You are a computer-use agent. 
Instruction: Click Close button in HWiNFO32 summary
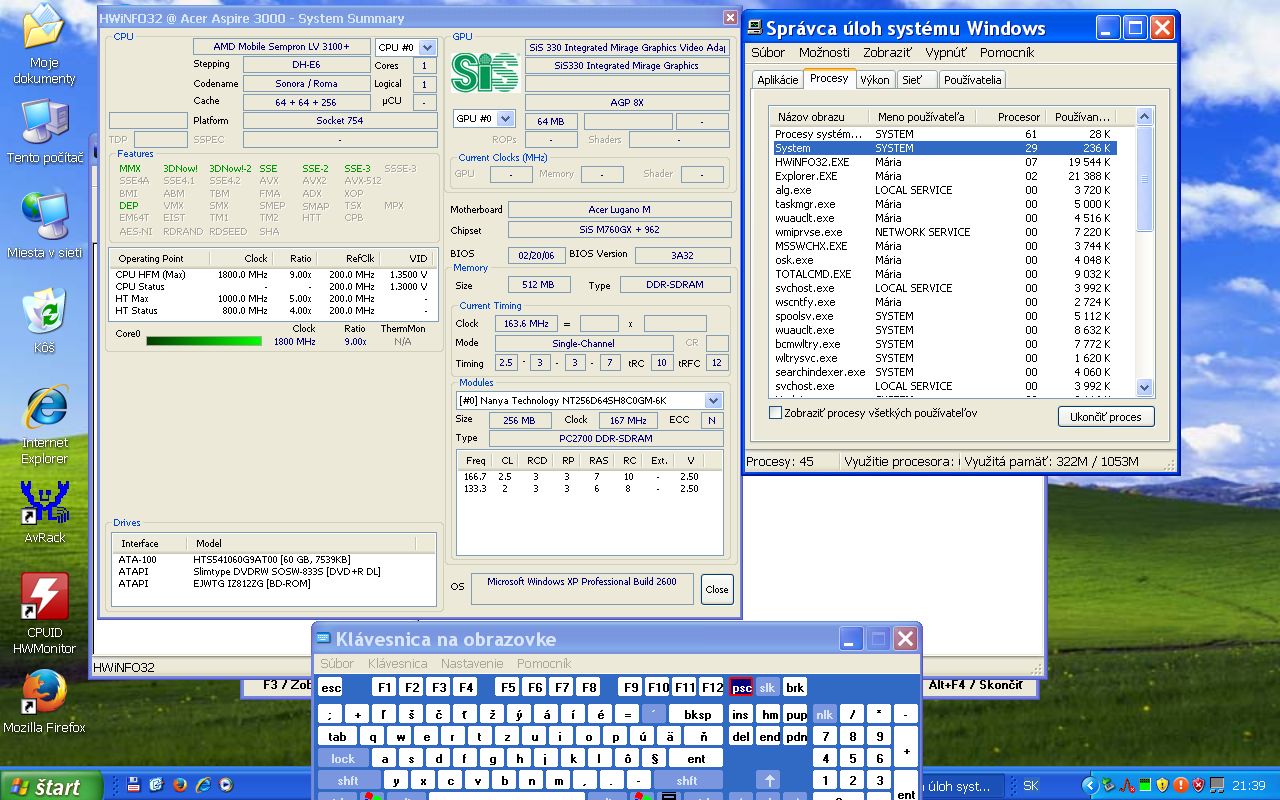coord(717,589)
